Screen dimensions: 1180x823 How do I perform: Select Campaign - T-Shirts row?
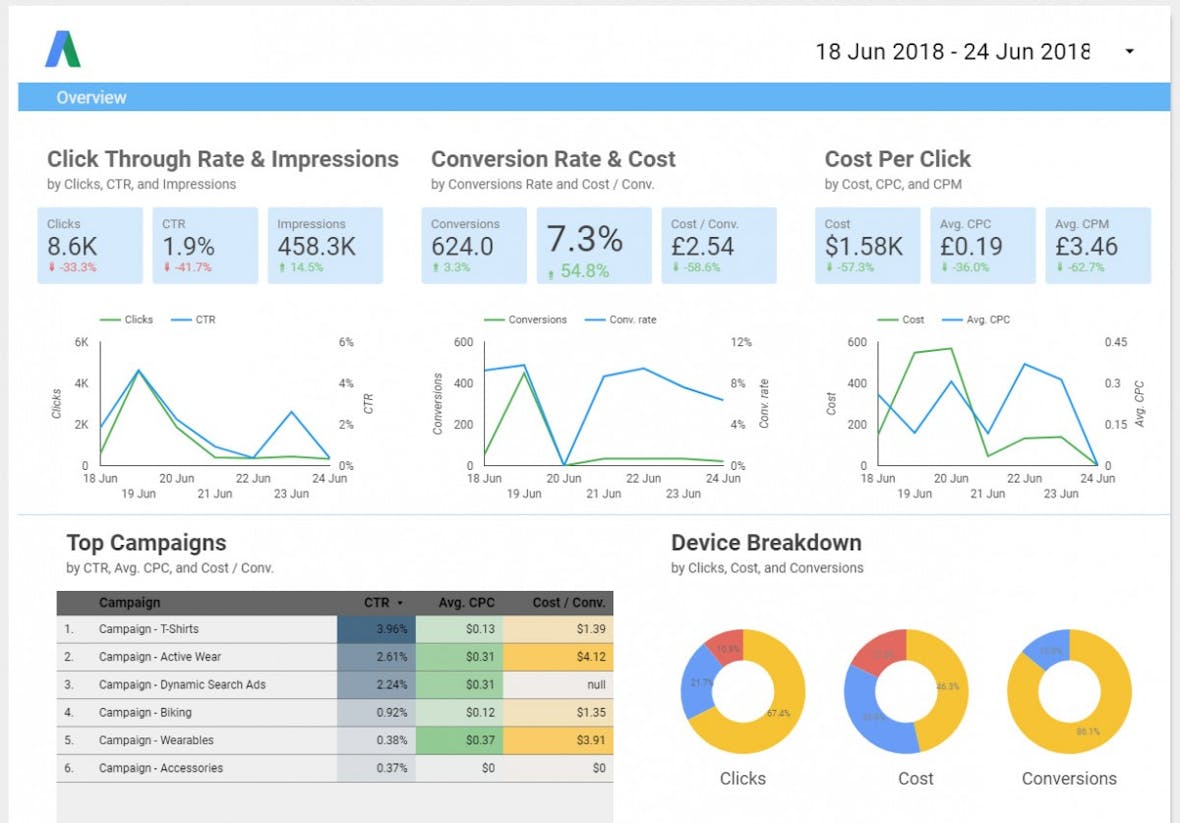[x=148, y=629]
